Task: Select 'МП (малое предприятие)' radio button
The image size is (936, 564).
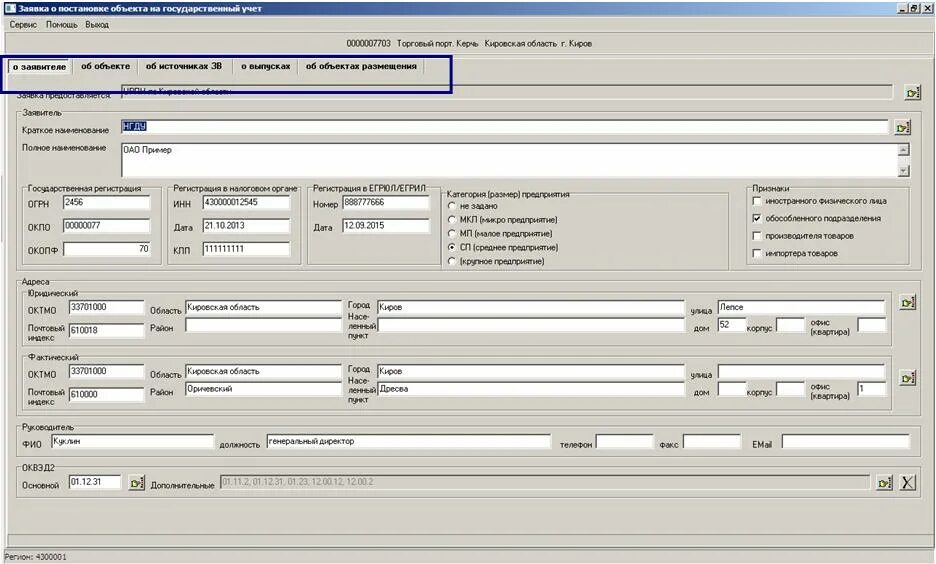Action: (x=452, y=233)
